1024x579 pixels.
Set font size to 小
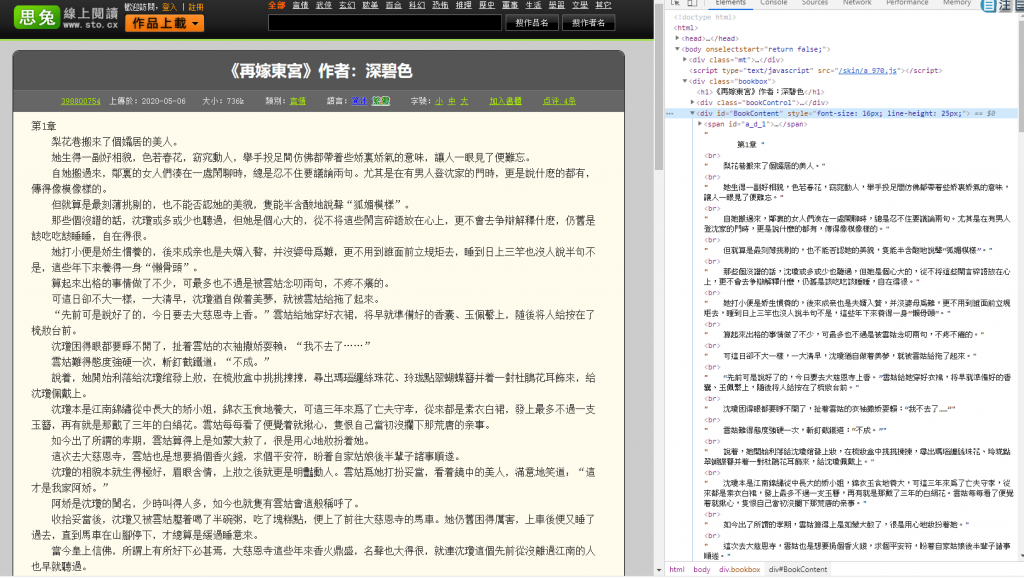pyautogui.click(x=440, y=101)
